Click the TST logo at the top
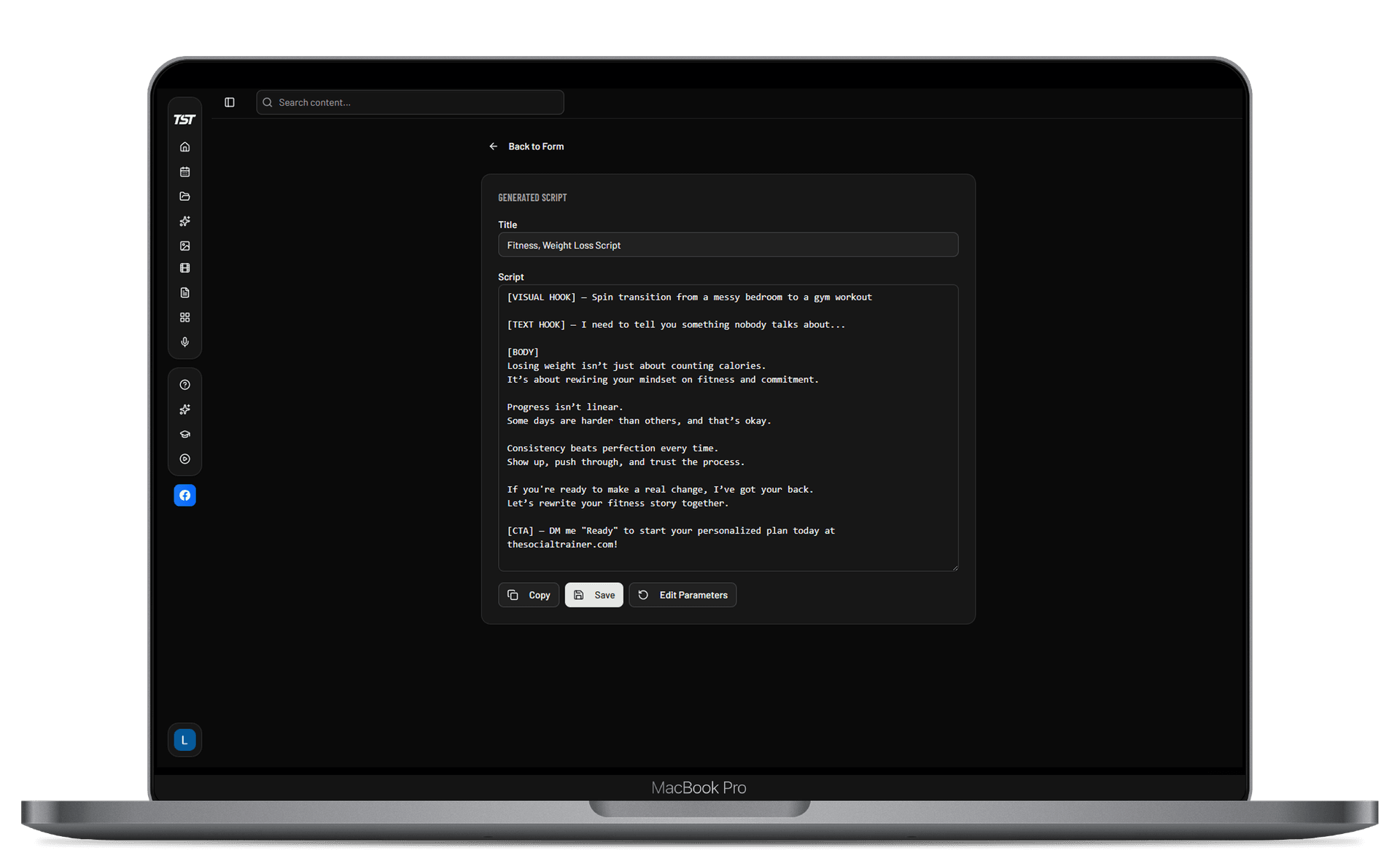The height and width of the screenshot is (866, 1400). (x=184, y=119)
